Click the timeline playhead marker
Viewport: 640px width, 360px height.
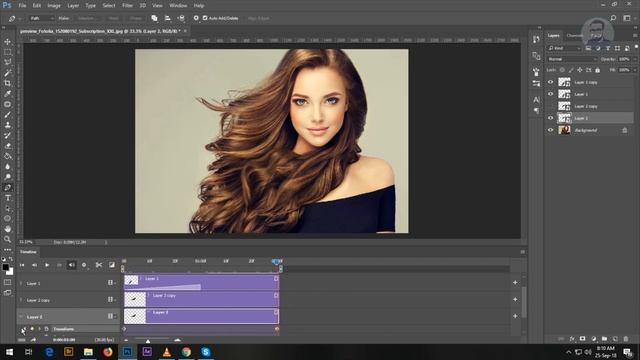point(277,261)
